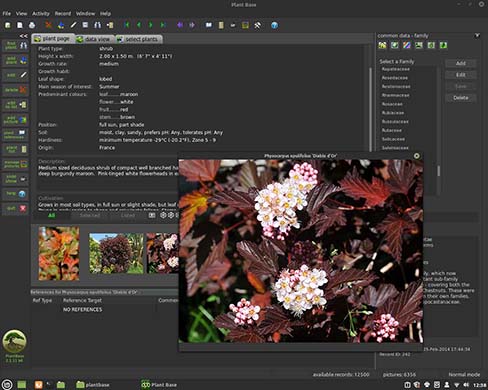Jump to the last record with the green arrow
The image size is (488, 390).
[163, 25]
